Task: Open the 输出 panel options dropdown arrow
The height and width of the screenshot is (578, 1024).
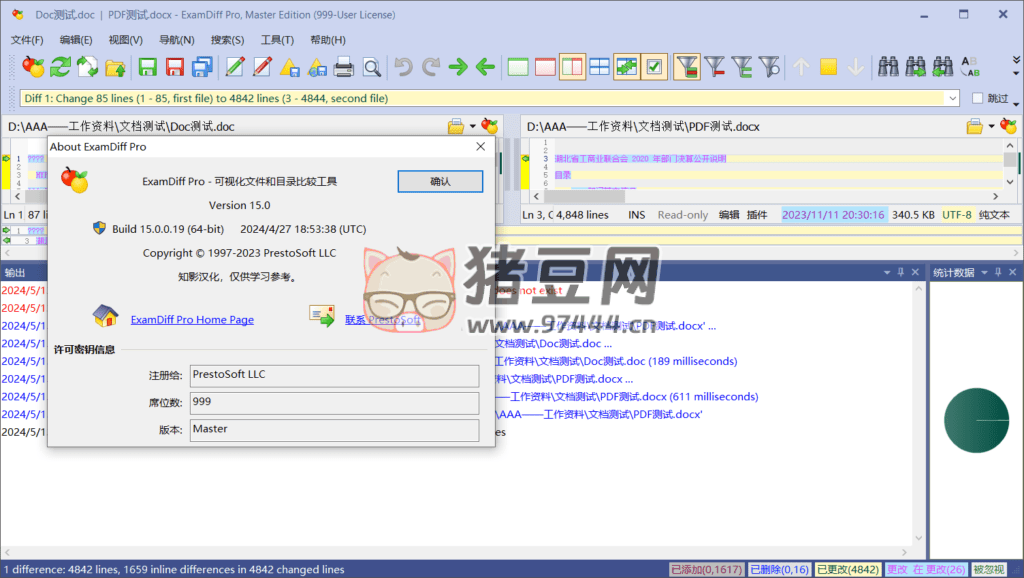Action: click(x=887, y=272)
